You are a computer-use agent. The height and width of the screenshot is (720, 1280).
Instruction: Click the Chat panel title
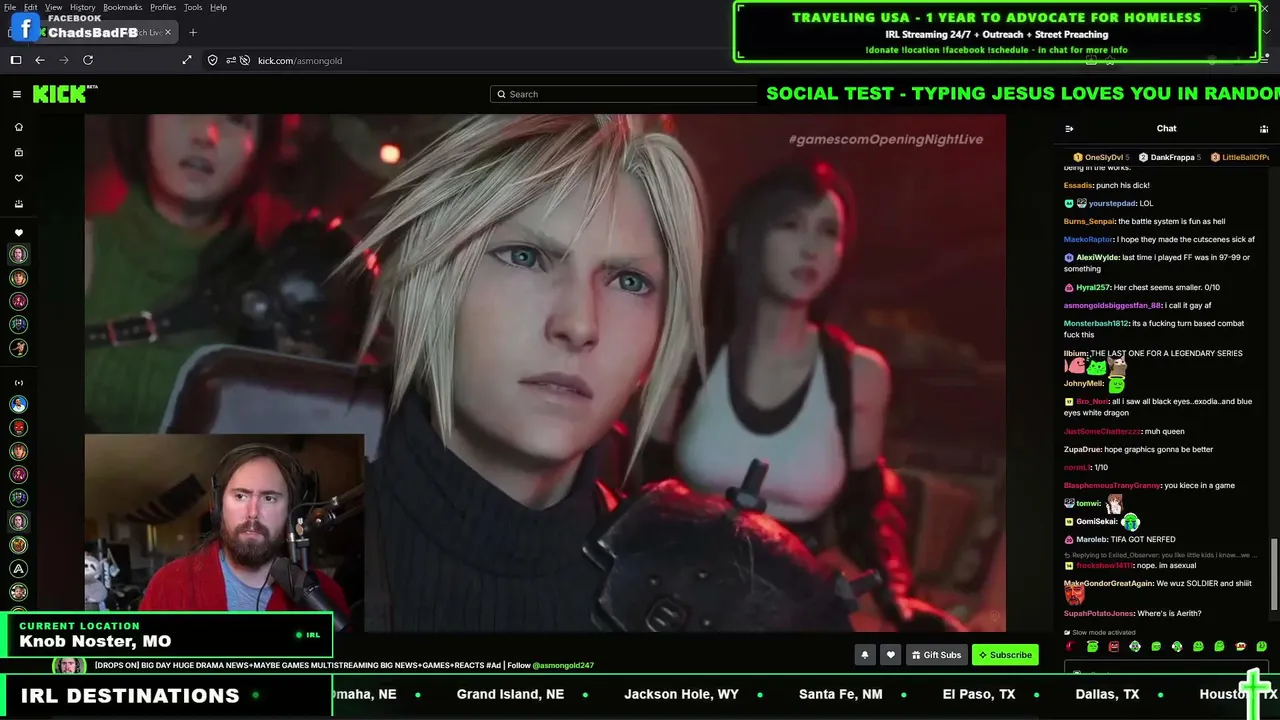1166,128
